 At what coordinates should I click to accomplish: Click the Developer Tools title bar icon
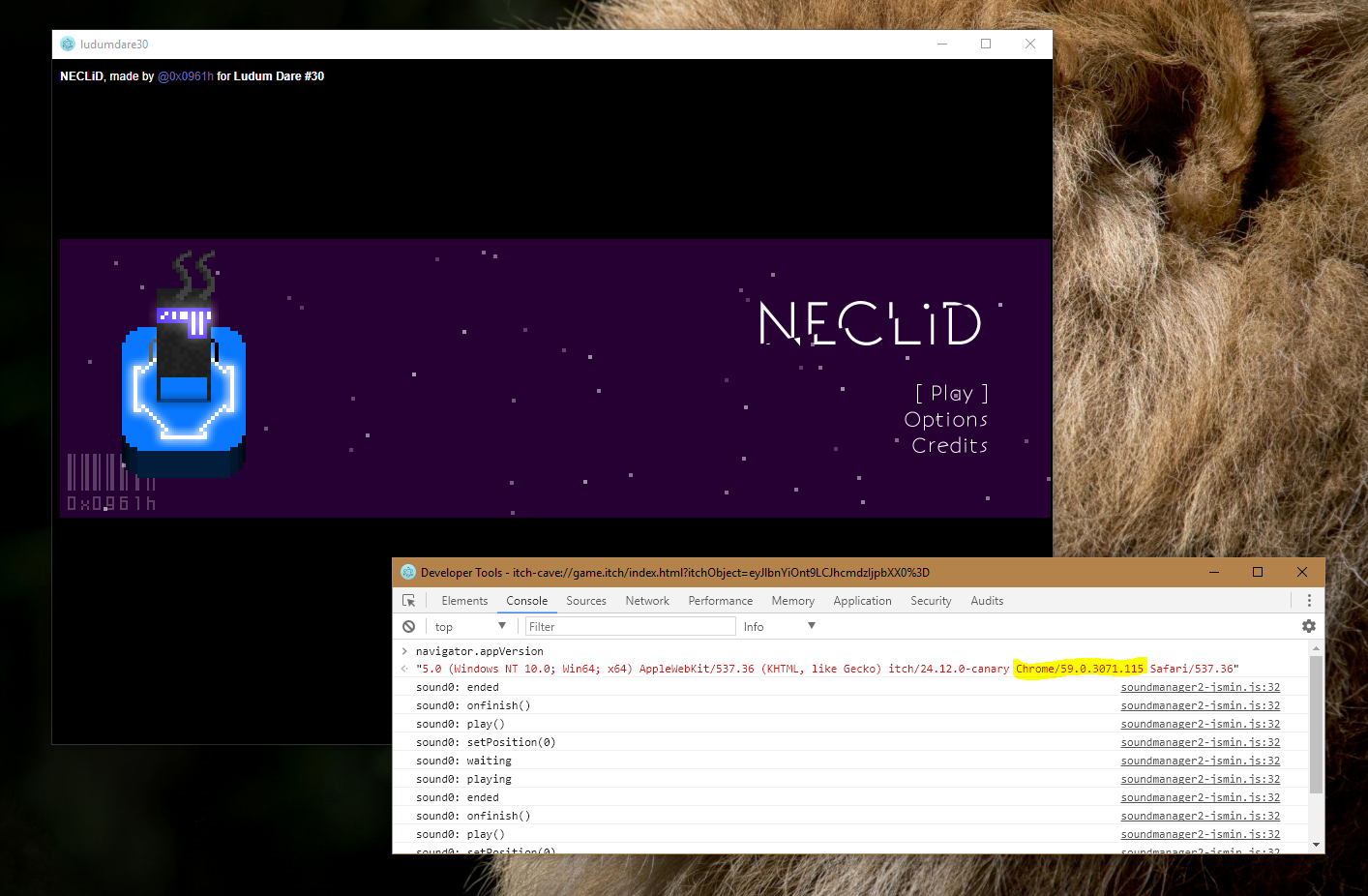(408, 573)
